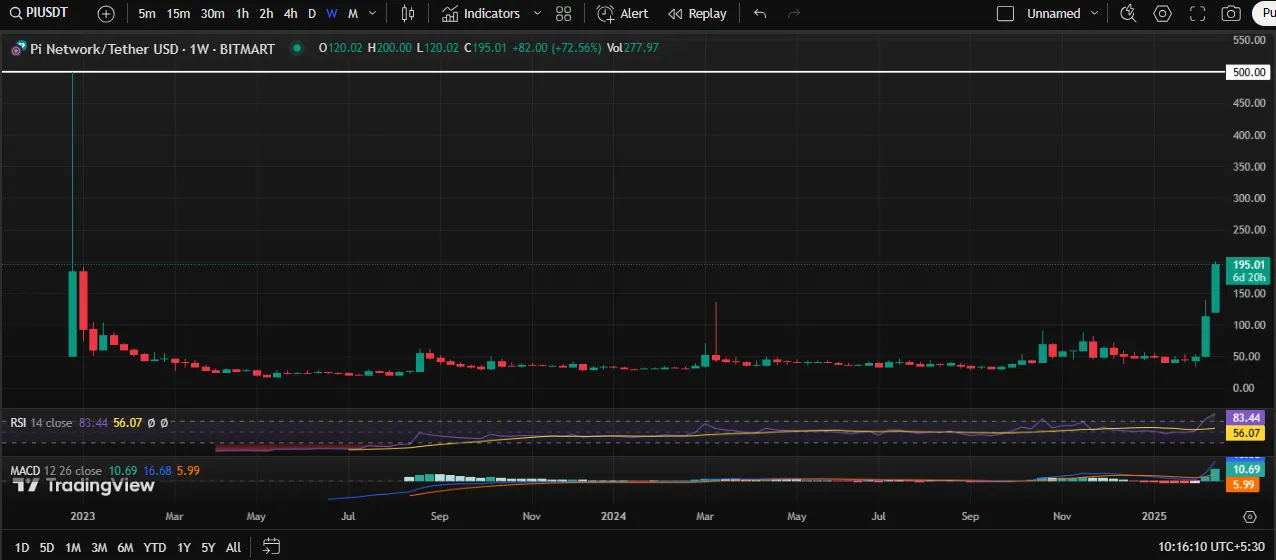Toggle the layout checkbox beside Unnamed
Image resolution: width=1276 pixels, height=560 pixels.
pos(1006,14)
